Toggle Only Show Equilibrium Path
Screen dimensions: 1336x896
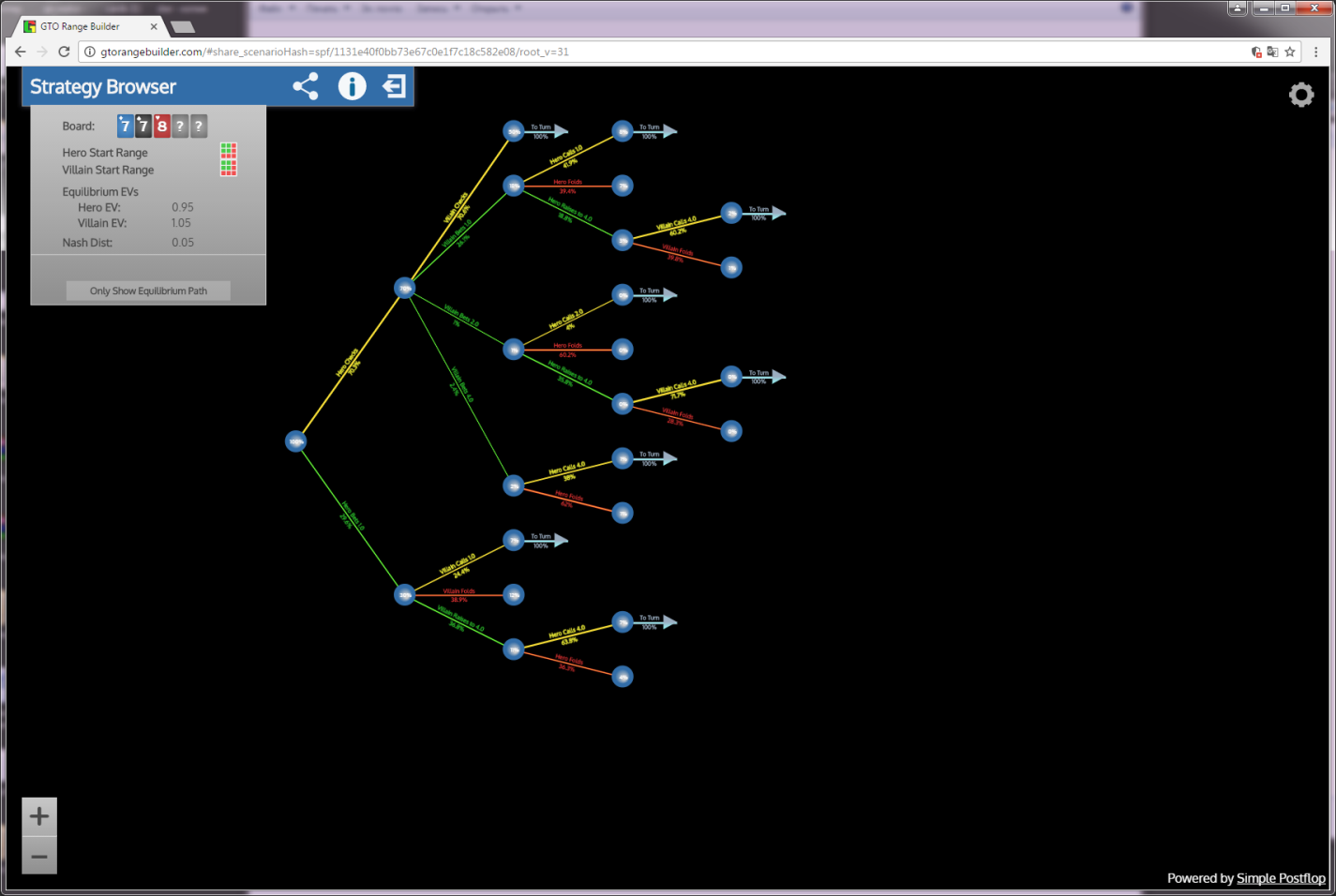point(148,291)
